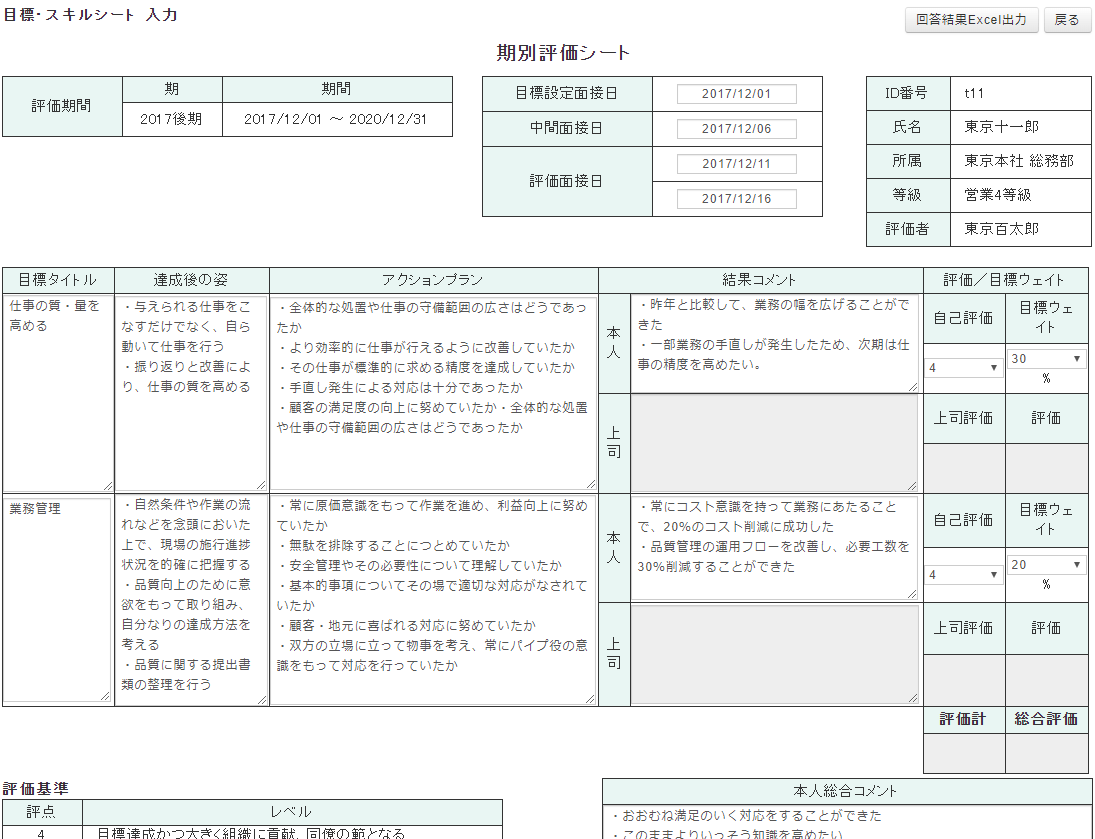Click 達成後の姿 textarea starting 自然条件や作業
The image size is (1095, 839).
click(x=191, y=599)
